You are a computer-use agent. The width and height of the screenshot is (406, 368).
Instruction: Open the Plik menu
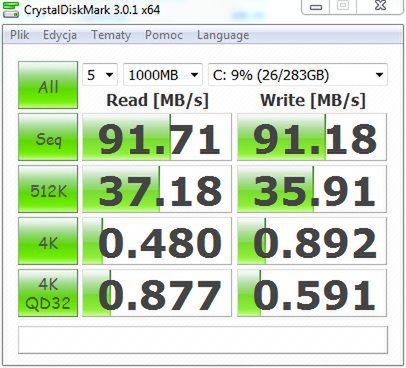(x=19, y=35)
